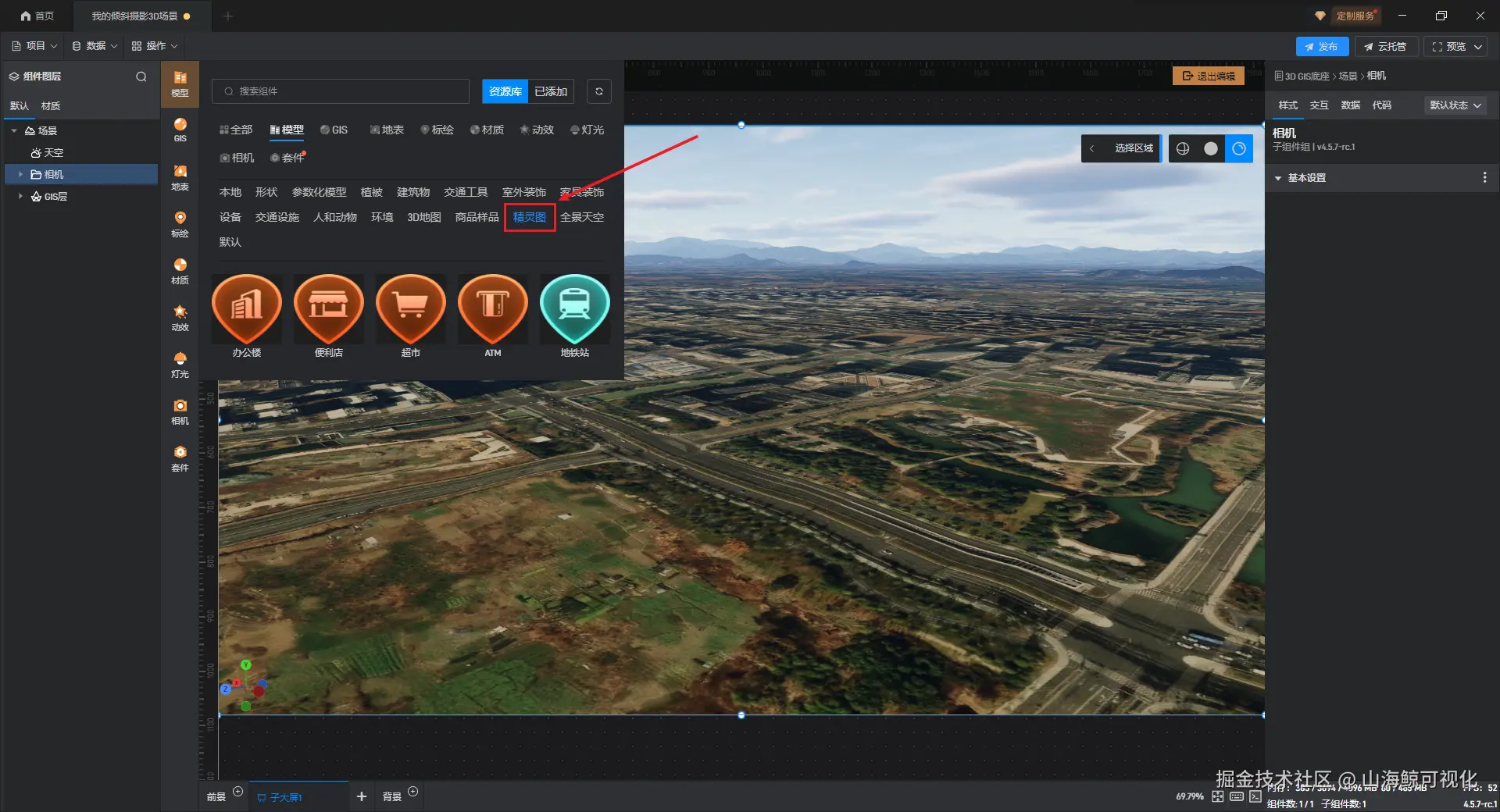Switch to the 材质 tab in layers panel
Image resolution: width=1500 pixels, height=812 pixels.
click(x=51, y=106)
